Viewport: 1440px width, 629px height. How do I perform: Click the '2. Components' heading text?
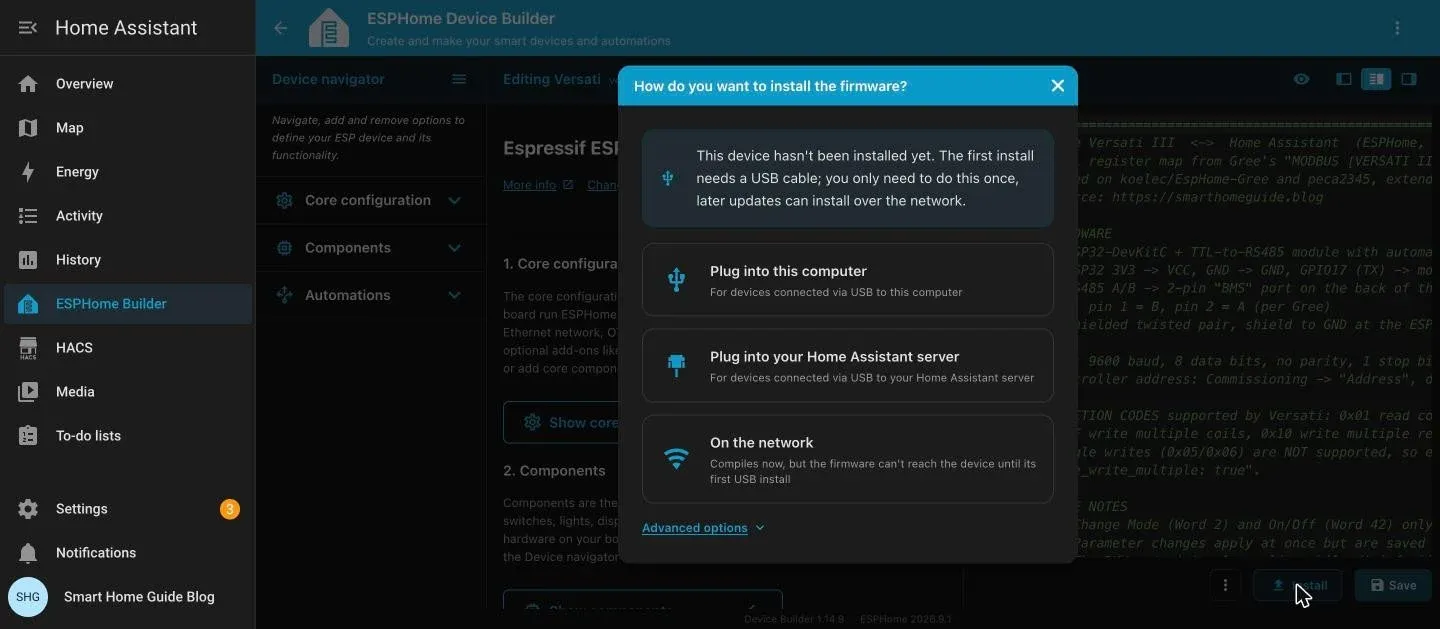click(554, 471)
